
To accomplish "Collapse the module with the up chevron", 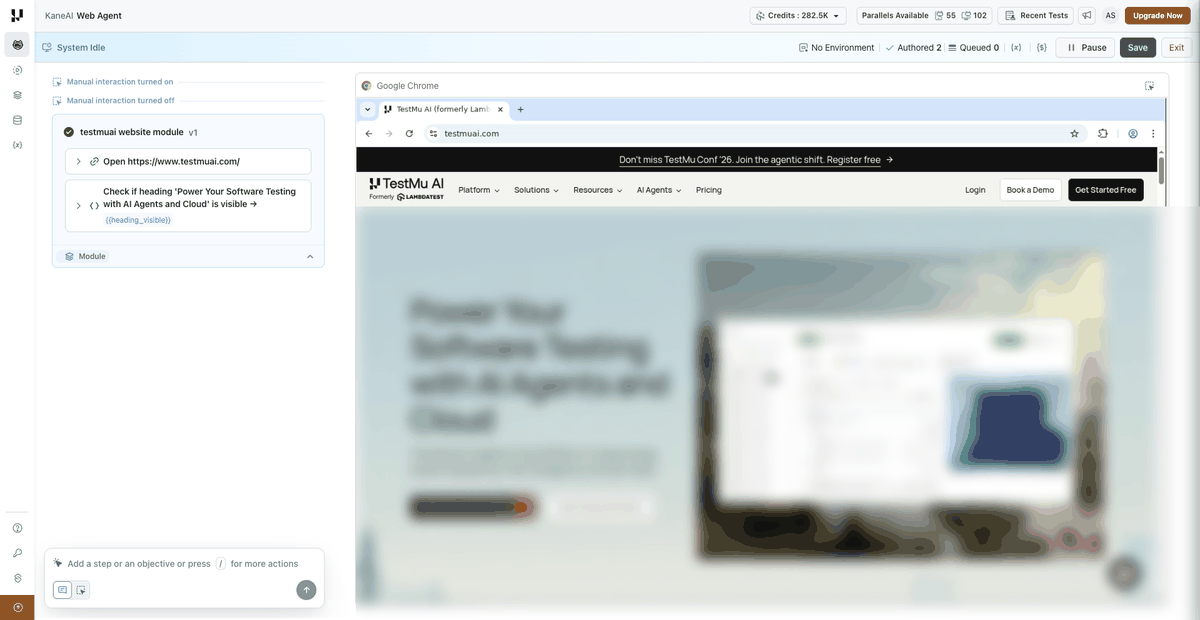I will [x=310, y=256].
